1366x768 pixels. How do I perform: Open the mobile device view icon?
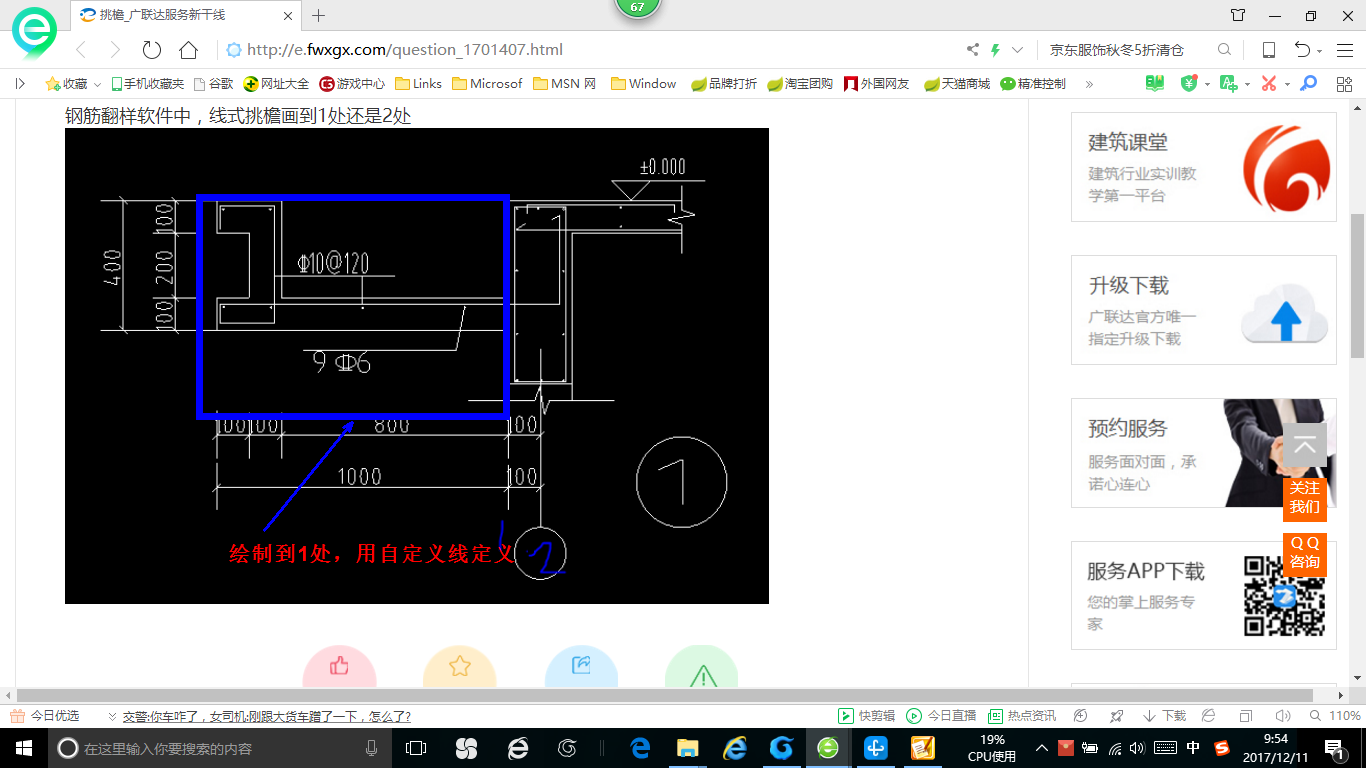click(x=1268, y=50)
